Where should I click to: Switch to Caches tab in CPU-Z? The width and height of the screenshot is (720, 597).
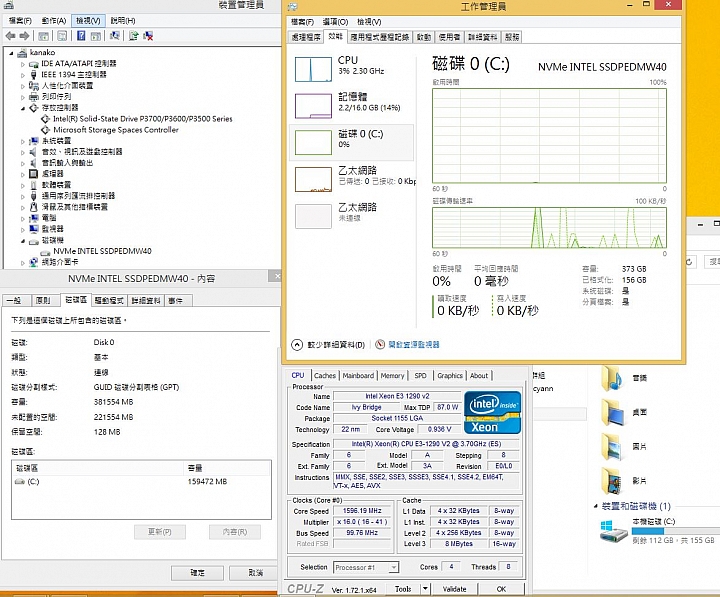325,376
